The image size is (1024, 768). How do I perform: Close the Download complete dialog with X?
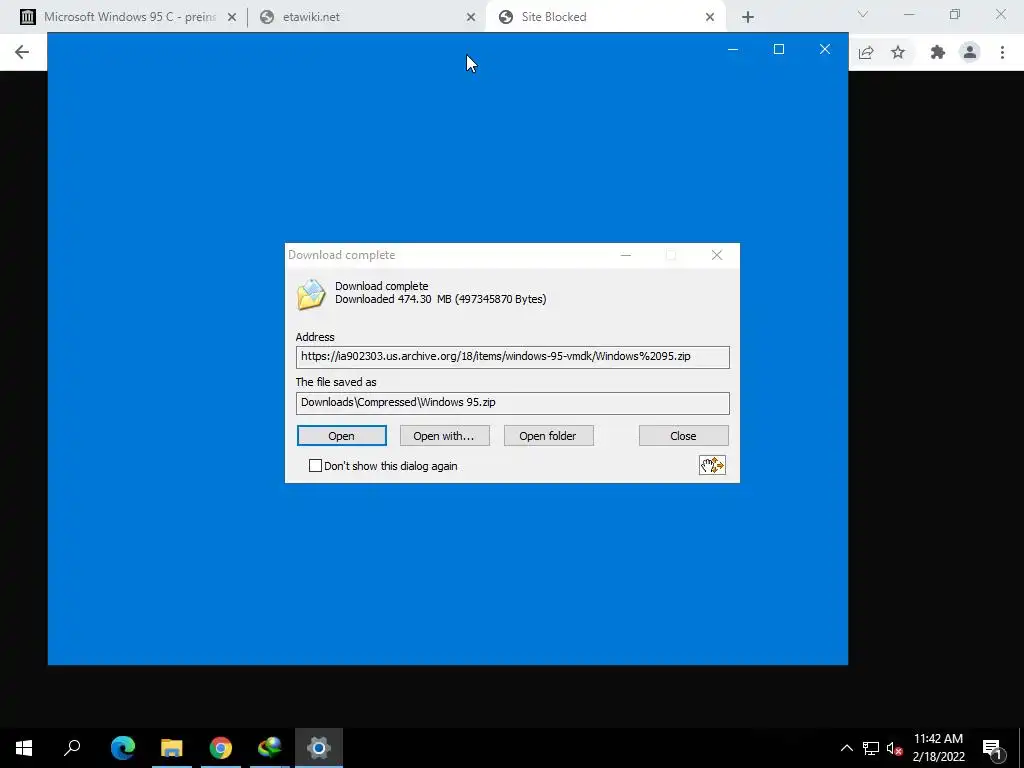click(717, 255)
